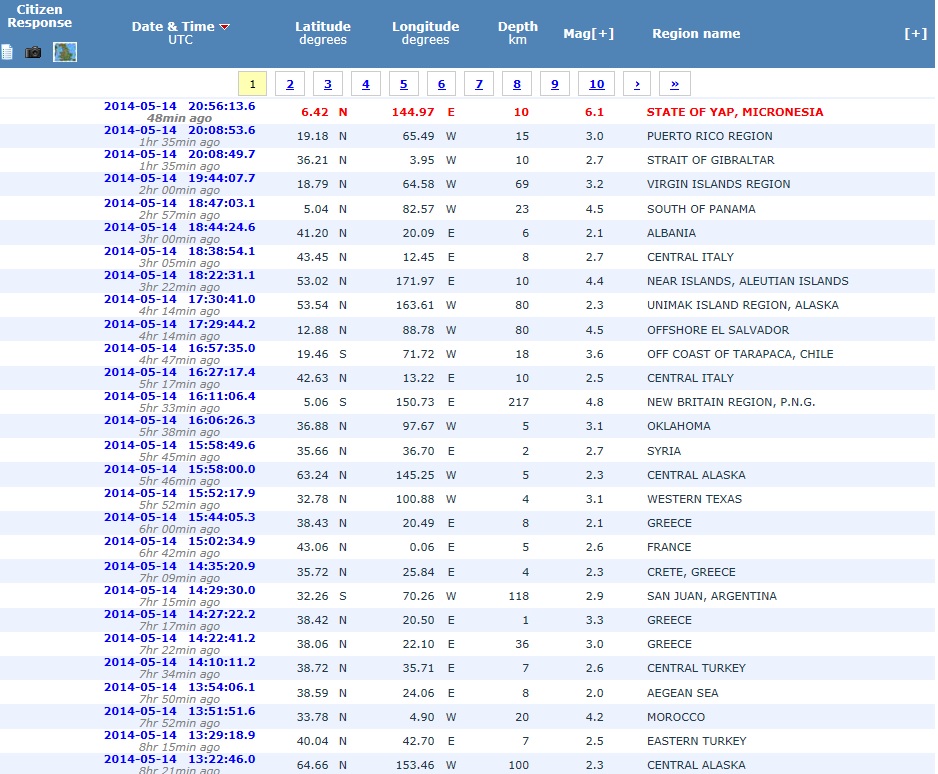Jump to last page with double arrow

[675, 84]
